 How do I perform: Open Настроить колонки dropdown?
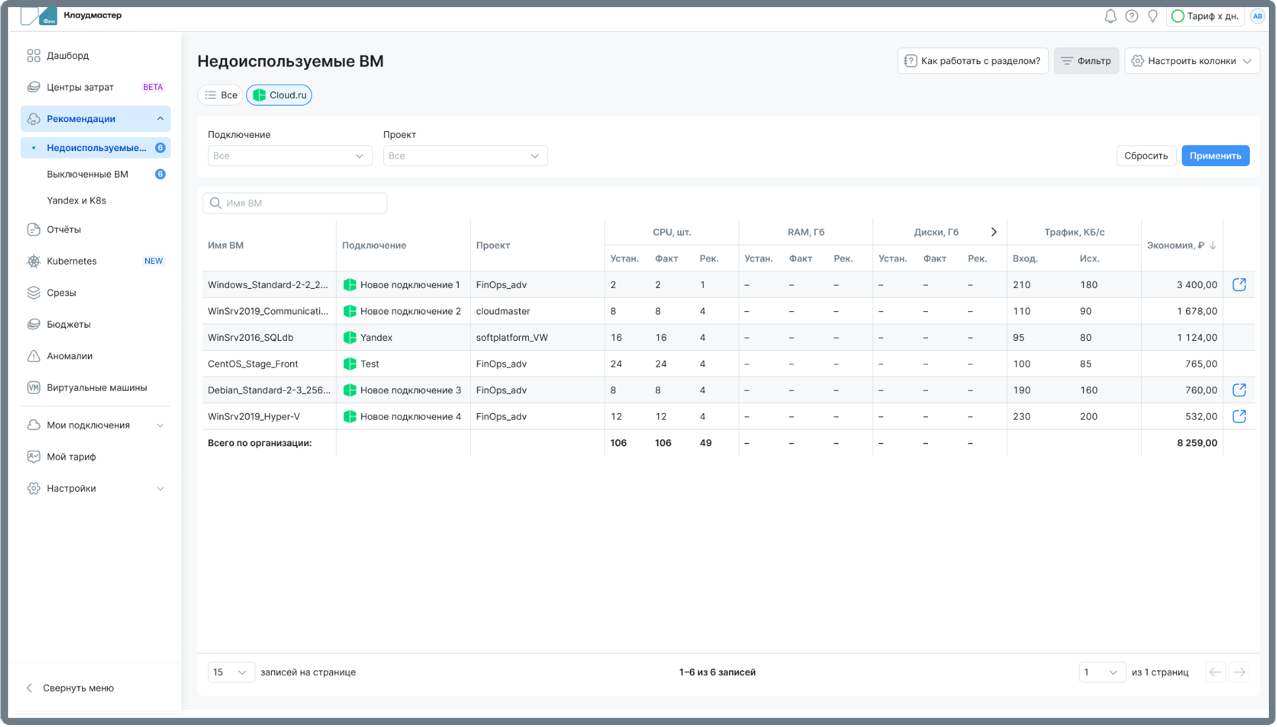[1191, 61]
